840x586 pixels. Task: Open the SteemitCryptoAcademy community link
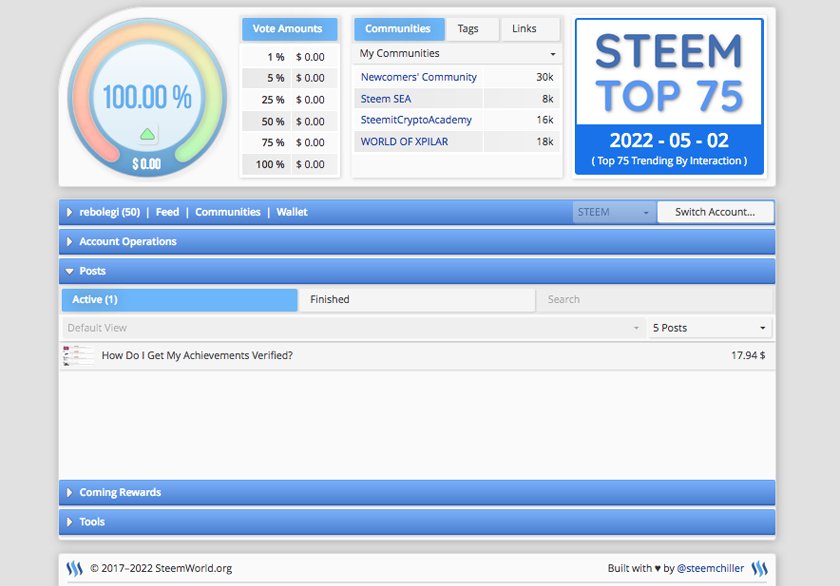tap(416, 120)
